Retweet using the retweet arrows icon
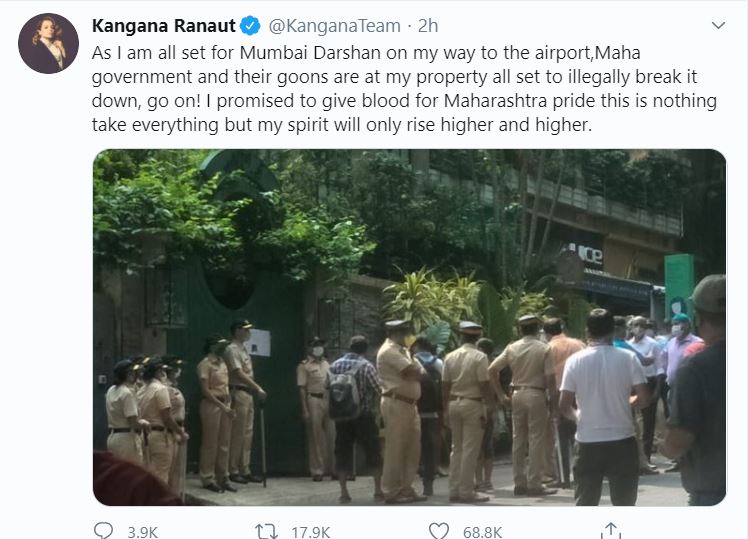The height and width of the screenshot is (539, 748). [x=266, y=531]
